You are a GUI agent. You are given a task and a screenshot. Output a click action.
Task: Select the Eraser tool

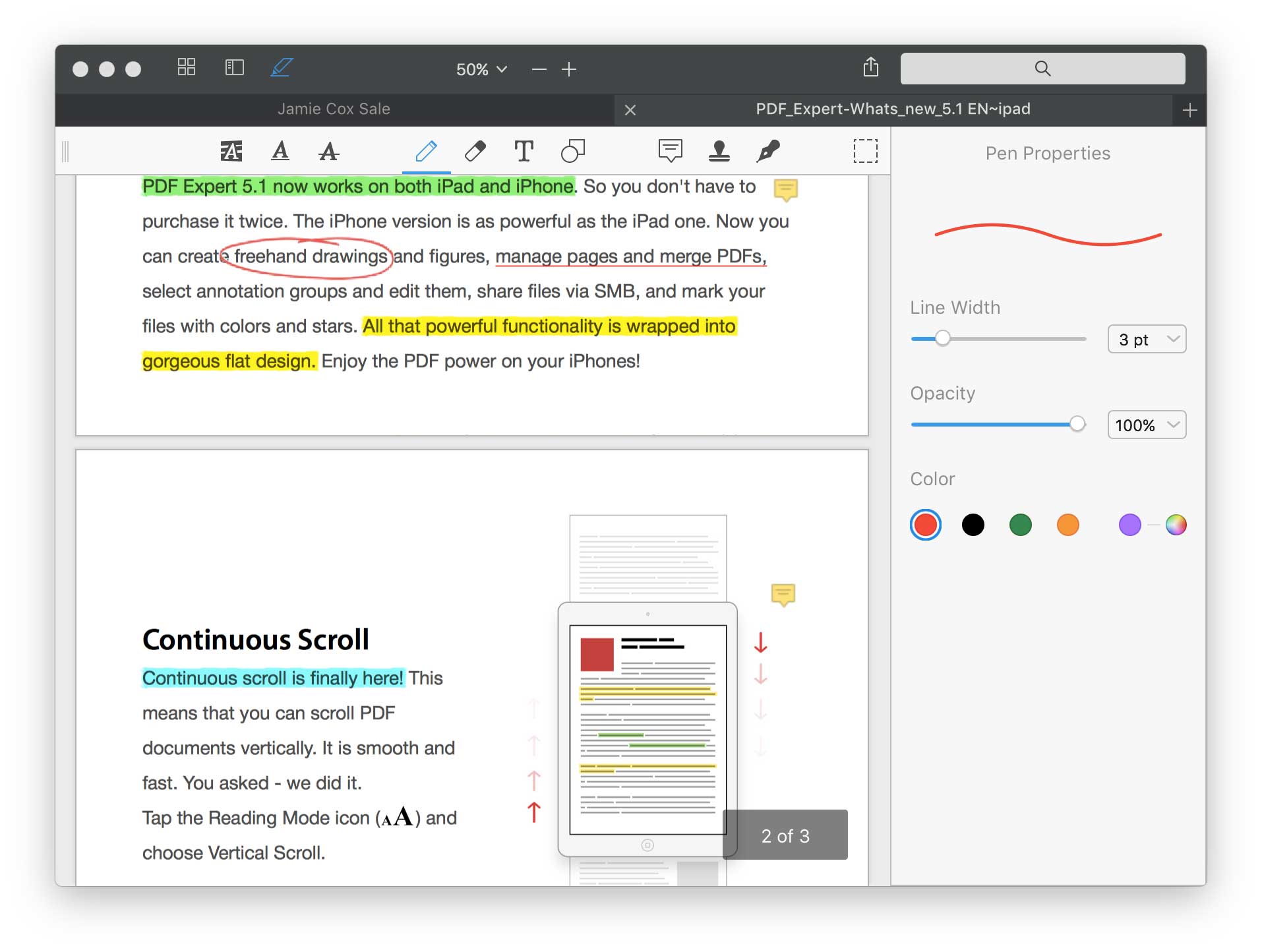[x=475, y=151]
